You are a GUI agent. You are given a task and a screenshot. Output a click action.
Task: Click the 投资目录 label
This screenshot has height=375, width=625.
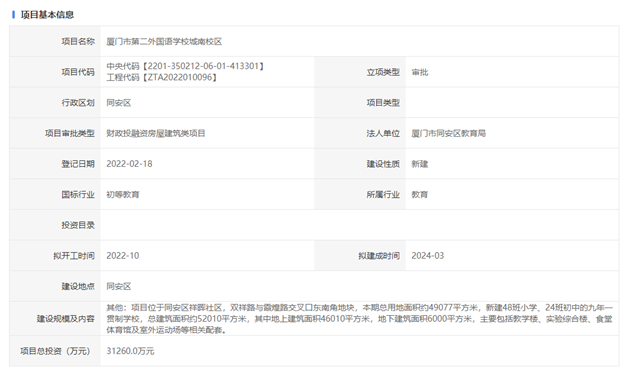click(x=78, y=225)
